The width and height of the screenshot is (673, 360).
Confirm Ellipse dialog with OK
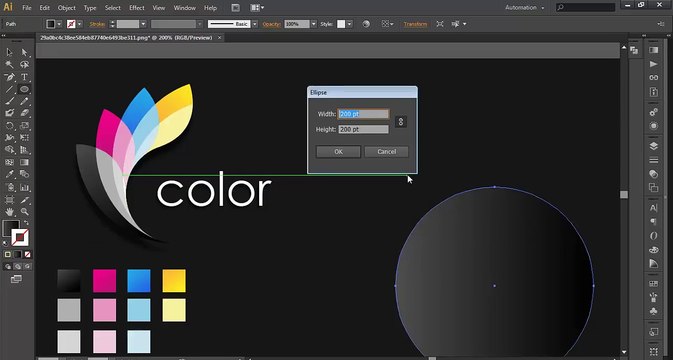coord(338,151)
